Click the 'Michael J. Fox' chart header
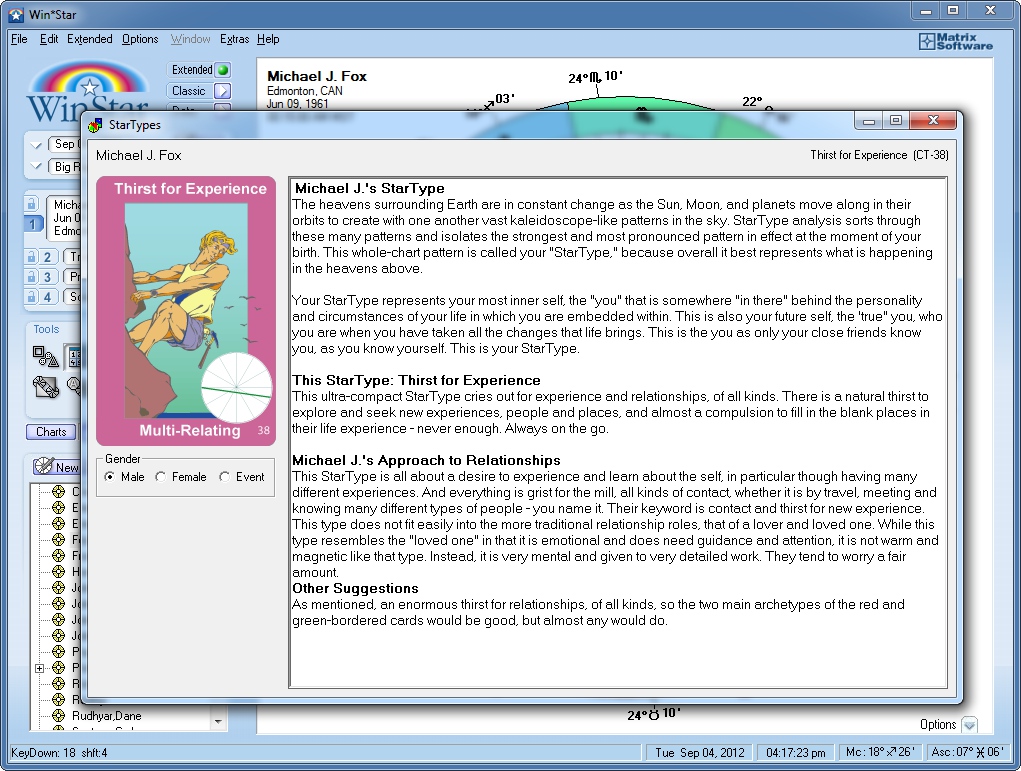 coord(317,76)
